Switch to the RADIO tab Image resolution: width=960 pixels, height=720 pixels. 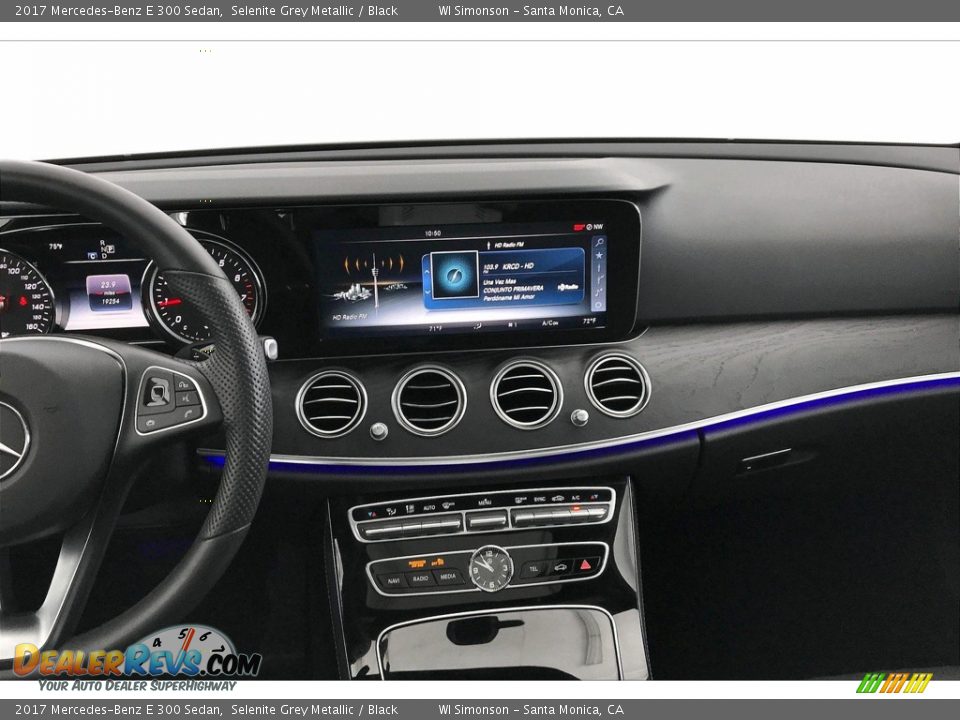[x=420, y=578]
